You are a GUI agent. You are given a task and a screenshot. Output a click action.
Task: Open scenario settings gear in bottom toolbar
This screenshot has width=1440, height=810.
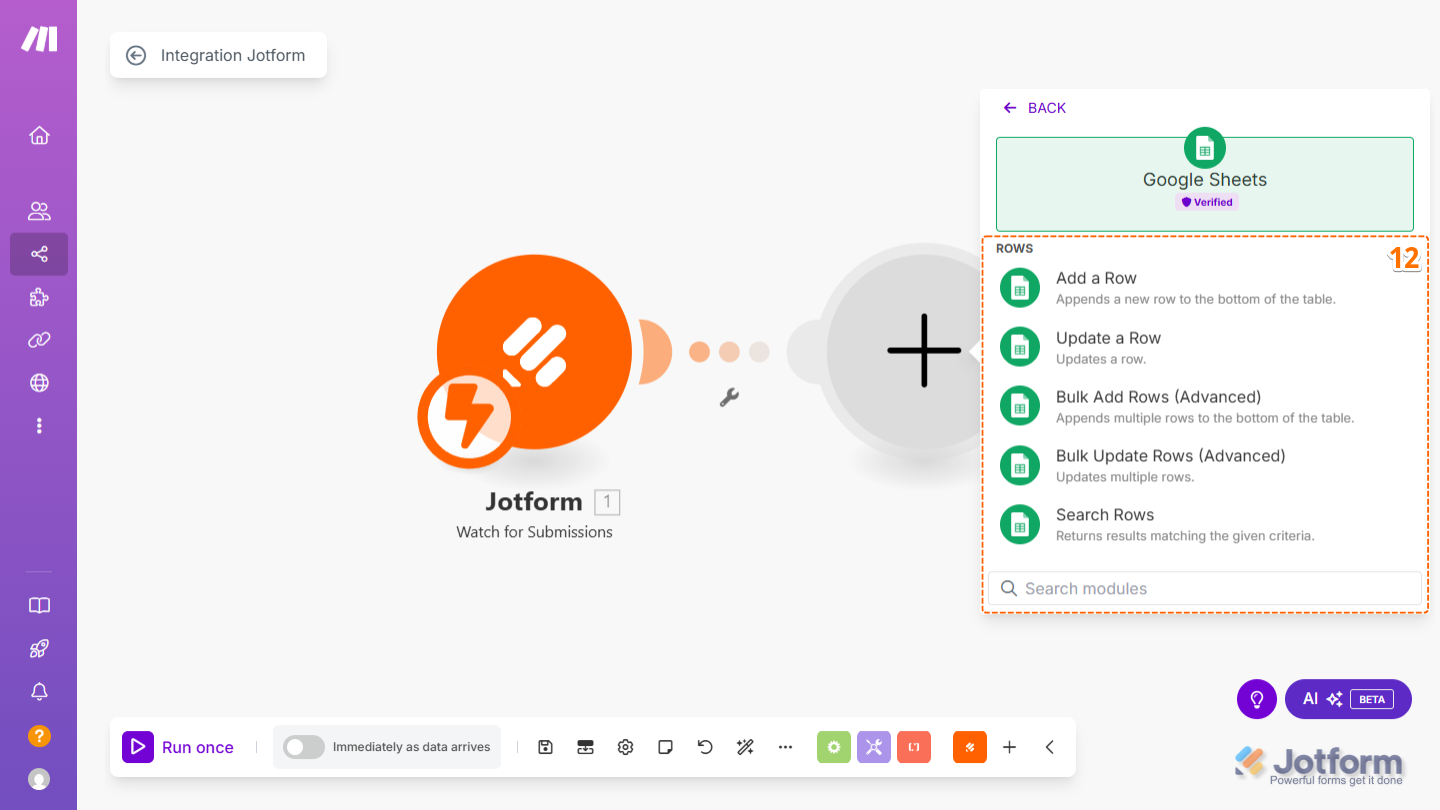pyautogui.click(x=625, y=747)
